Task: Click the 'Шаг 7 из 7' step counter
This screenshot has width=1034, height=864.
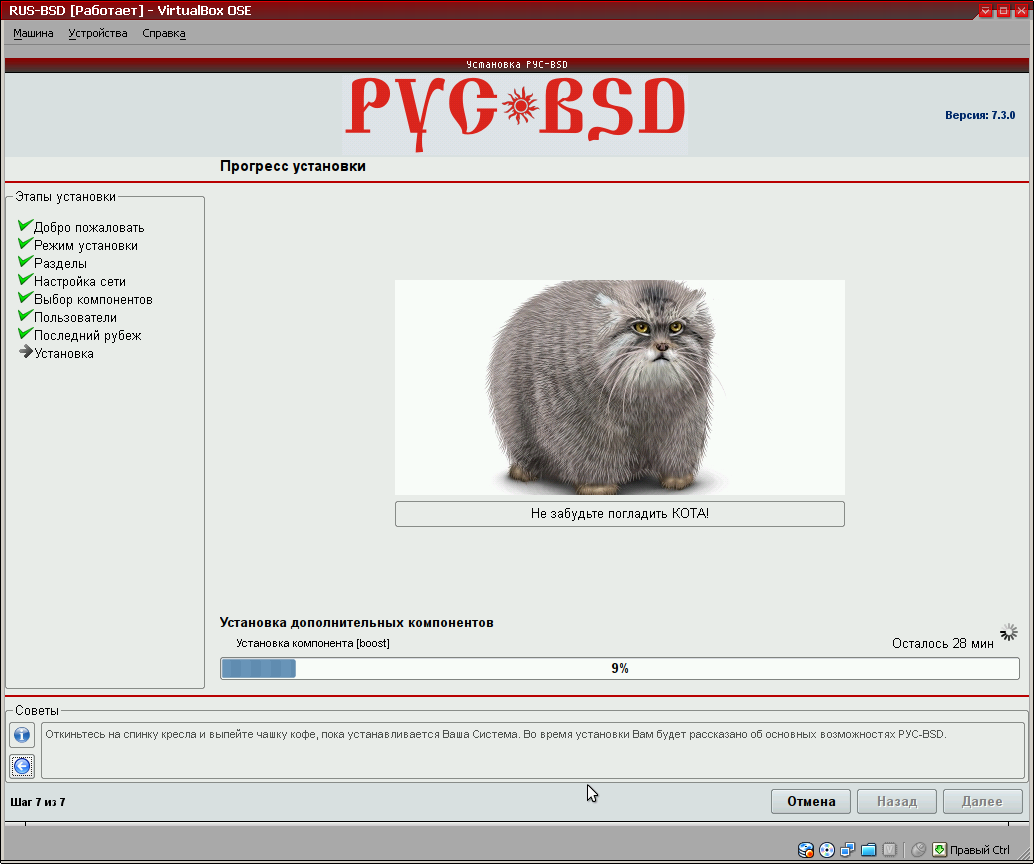Action: pos(38,802)
